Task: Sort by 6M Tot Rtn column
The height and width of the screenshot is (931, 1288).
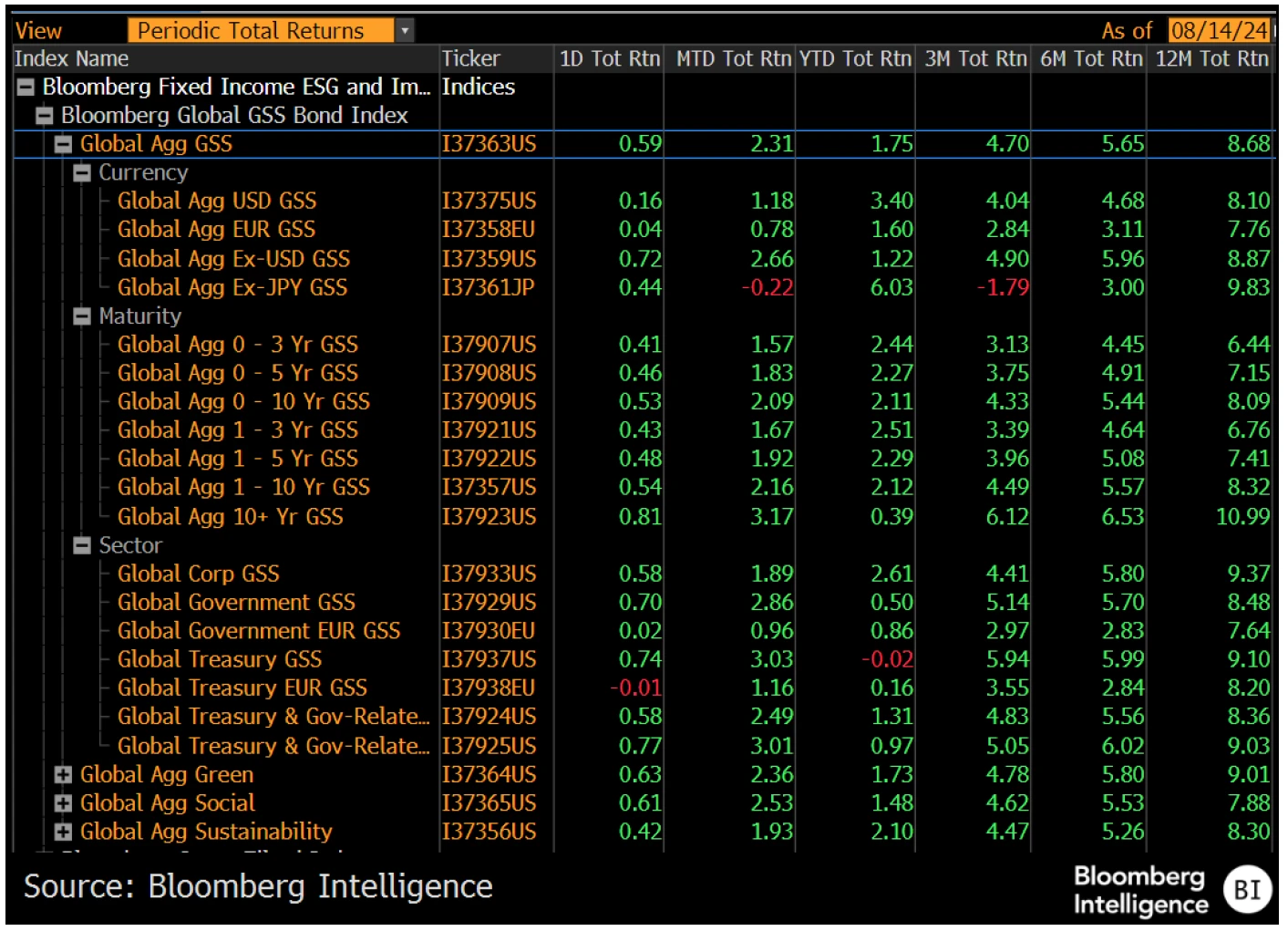Action: (1089, 59)
